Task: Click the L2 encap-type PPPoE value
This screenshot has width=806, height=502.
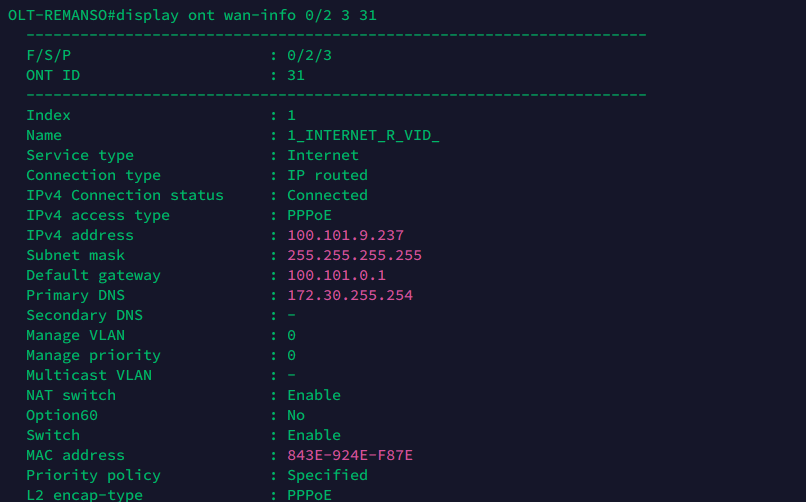Action: [x=309, y=495]
